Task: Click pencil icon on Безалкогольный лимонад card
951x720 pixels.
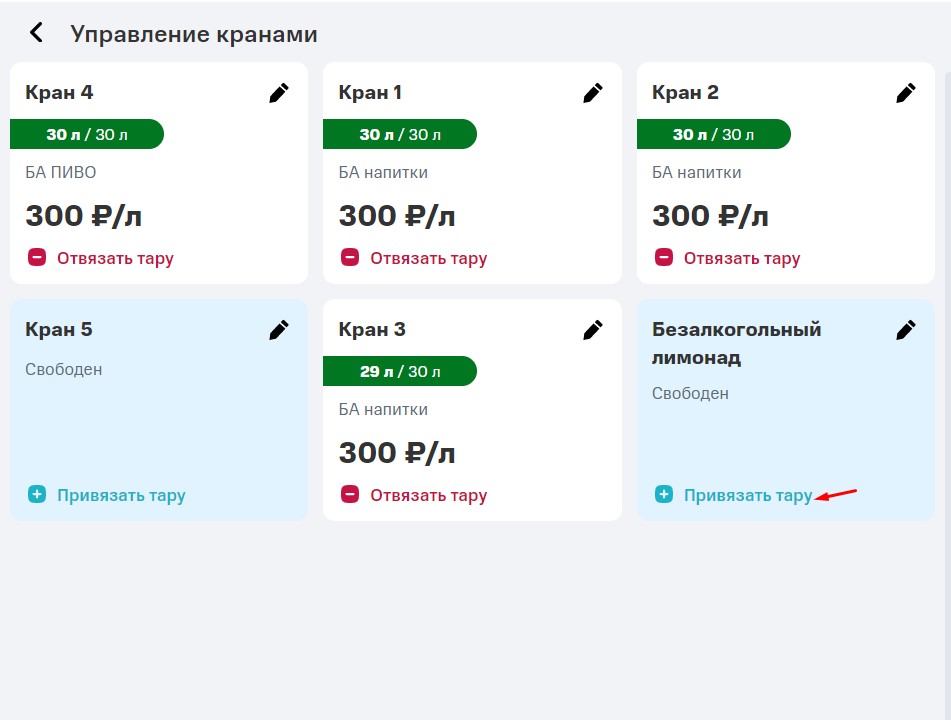Action: tap(906, 329)
